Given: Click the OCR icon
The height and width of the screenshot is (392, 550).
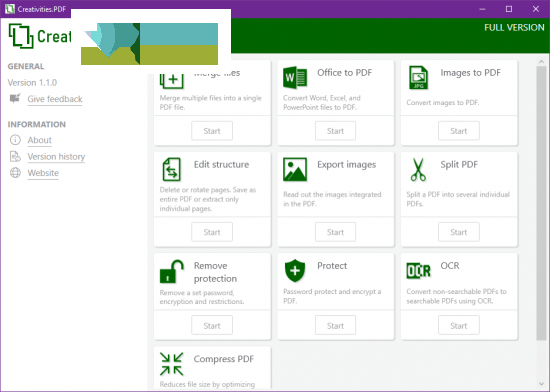Looking at the screenshot, I should pyautogui.click(x=418, y=270).
